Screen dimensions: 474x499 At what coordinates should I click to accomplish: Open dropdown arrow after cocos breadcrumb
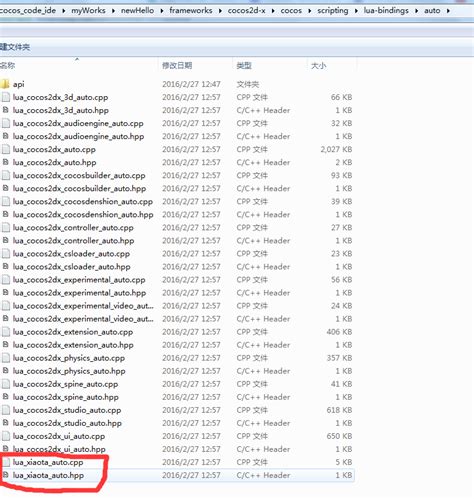pos(309,11)
